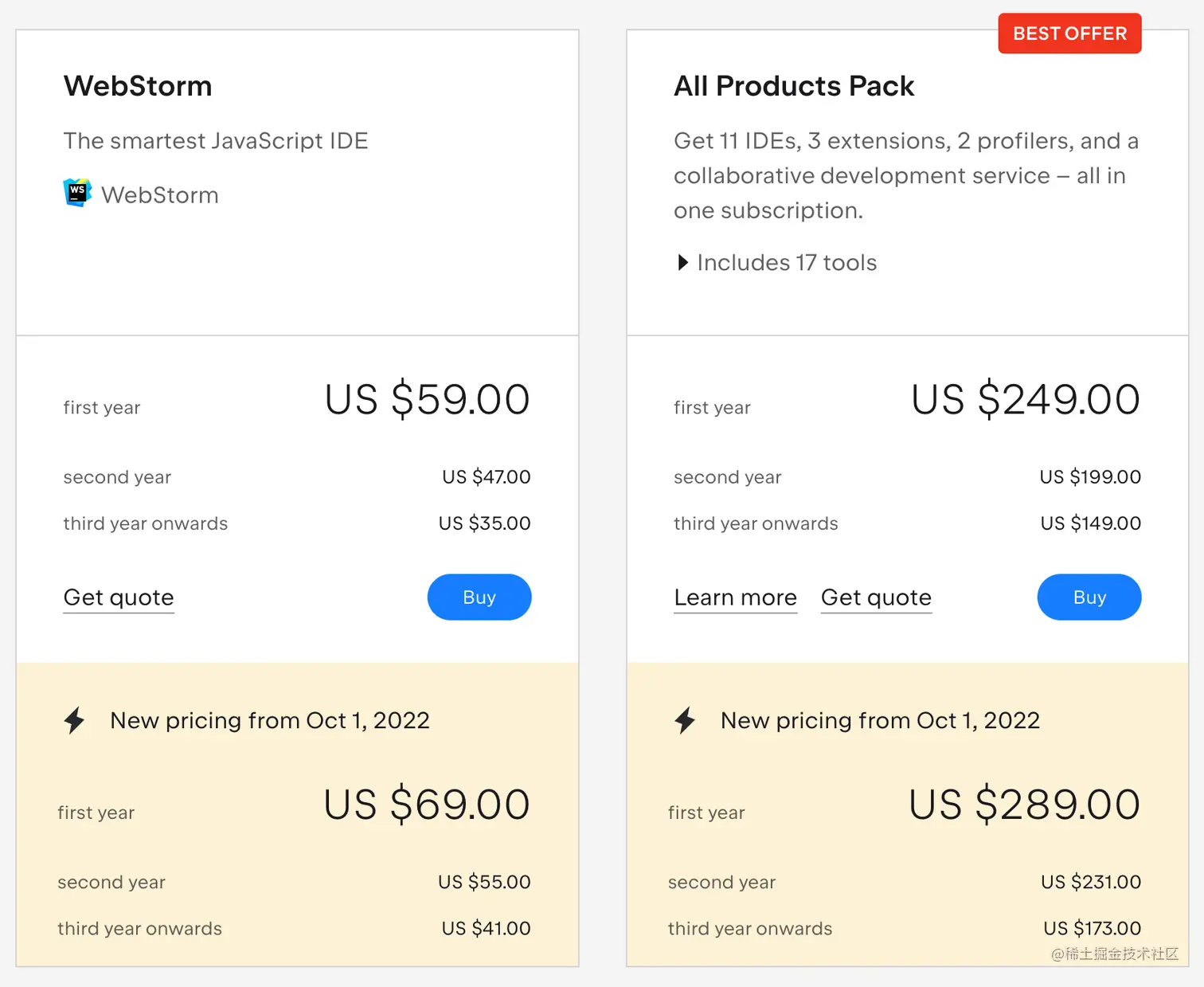Click the All Products Pack heading

click(794, 86)
